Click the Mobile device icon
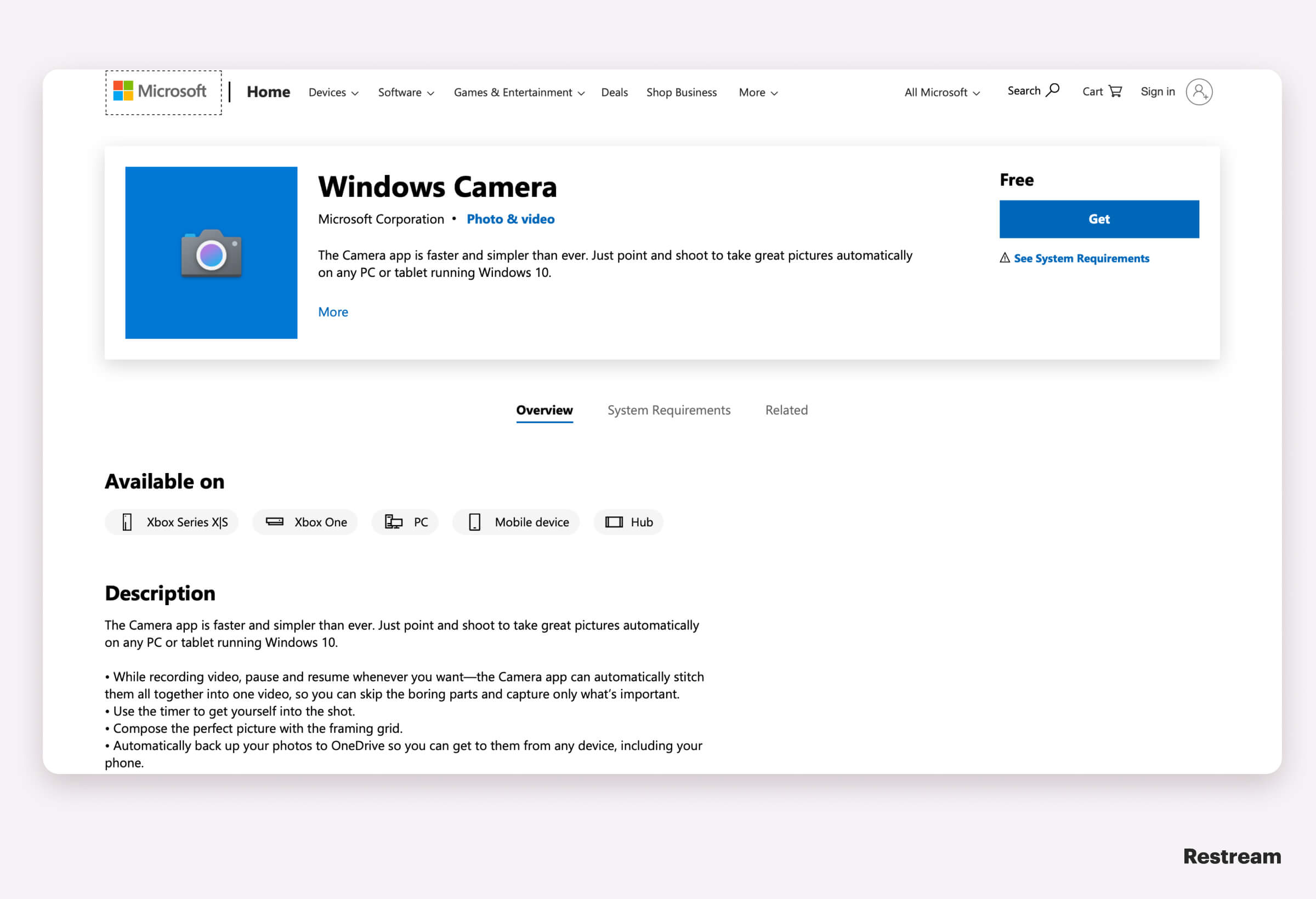The width and height of the screenshot is (1316, 899). (473, 521)
